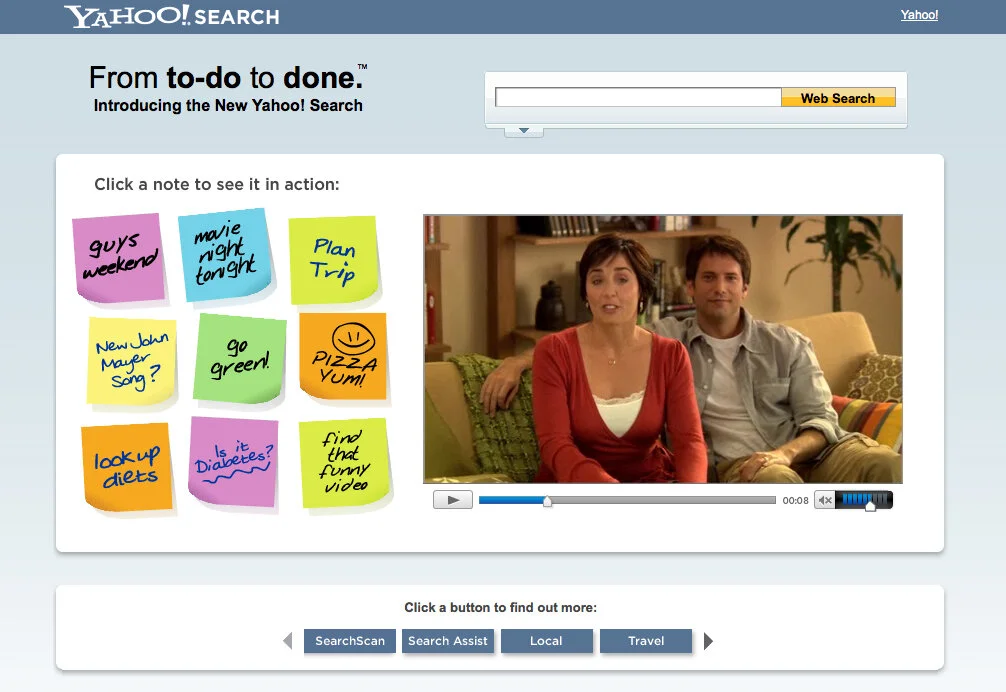Image resolution: width=1006 pixels, height=692 pixels.
Task: Open the Search Assist feature button
Action: tap(448, 641)
